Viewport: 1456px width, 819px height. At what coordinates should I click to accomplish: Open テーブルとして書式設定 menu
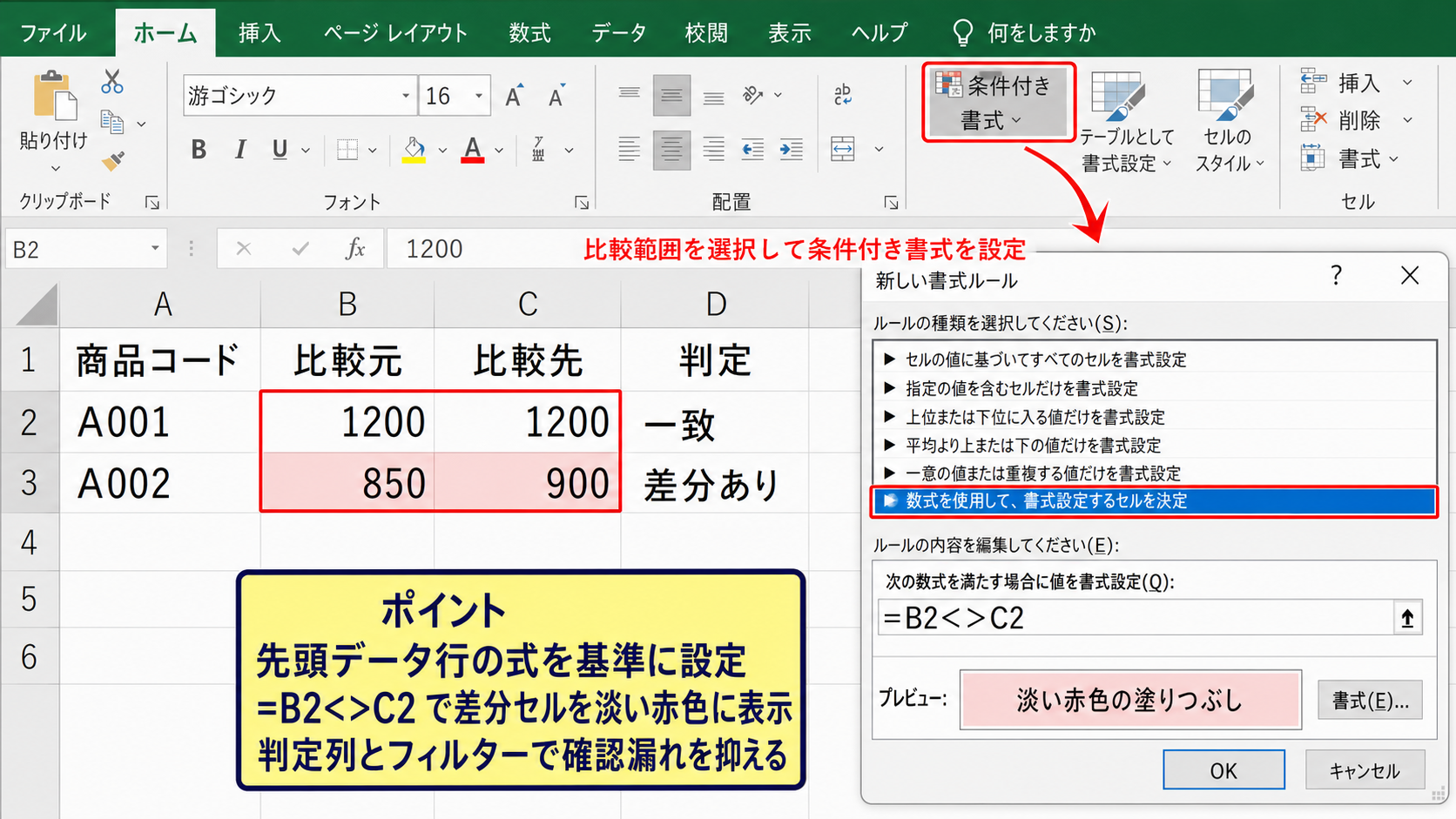click(1126, 122)
